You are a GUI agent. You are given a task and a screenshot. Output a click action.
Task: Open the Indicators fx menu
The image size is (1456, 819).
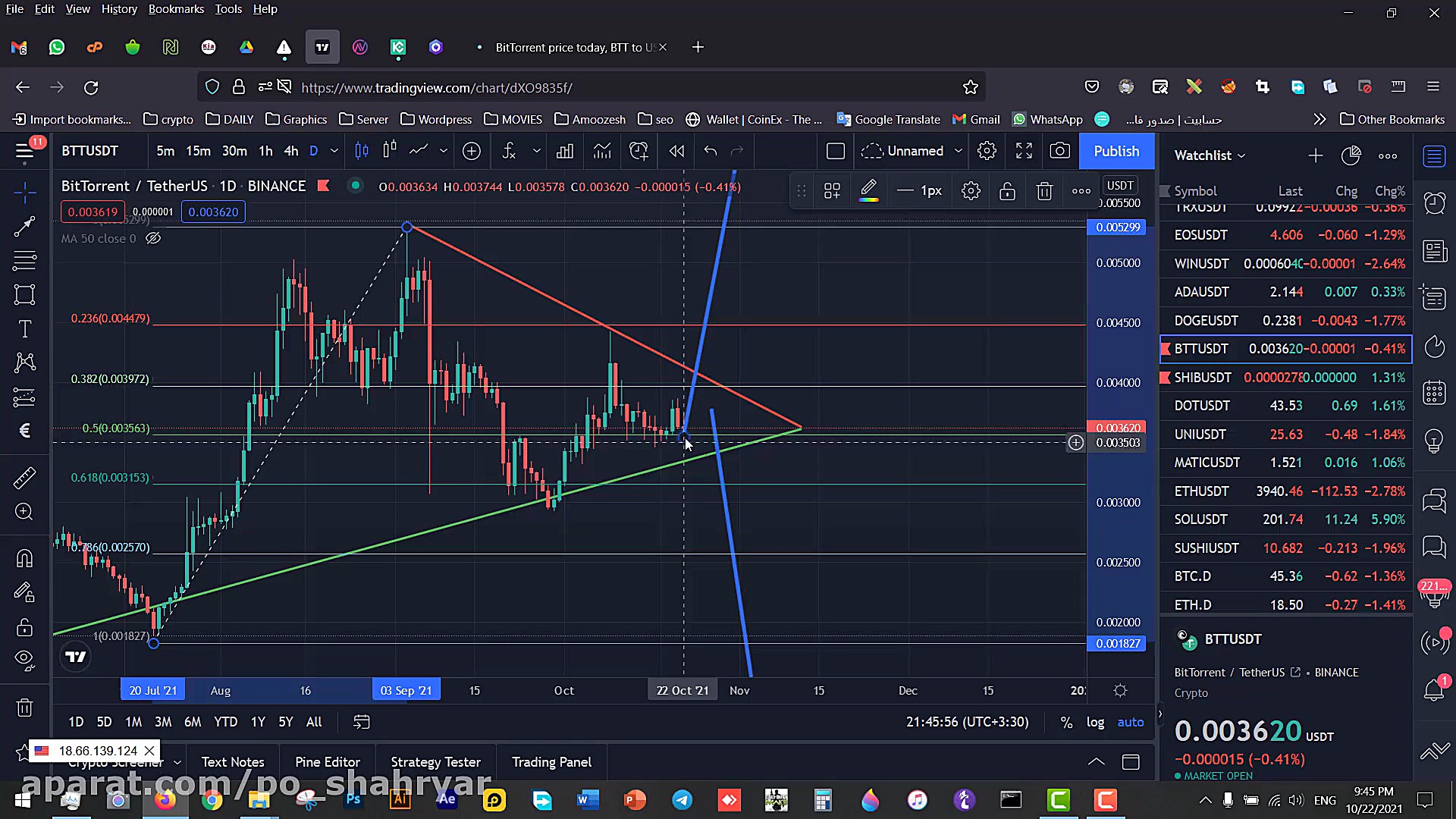click(x=509, y=151)
